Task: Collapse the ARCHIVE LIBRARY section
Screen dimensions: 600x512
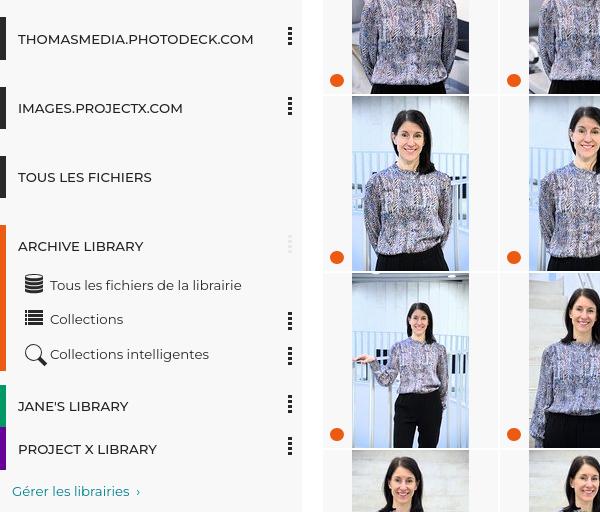Action: (80, 246)
